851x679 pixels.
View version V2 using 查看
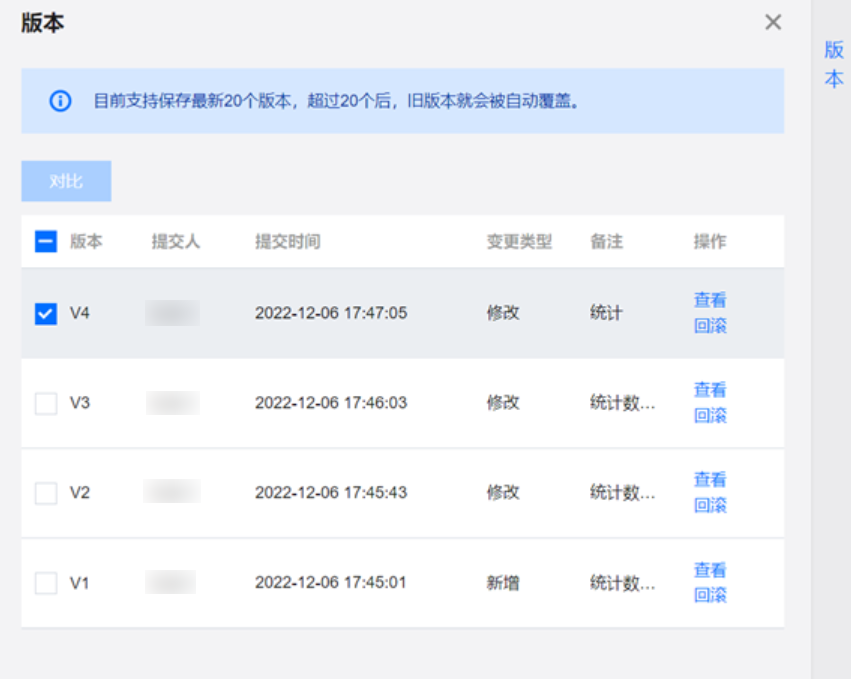tap(710, 480)
